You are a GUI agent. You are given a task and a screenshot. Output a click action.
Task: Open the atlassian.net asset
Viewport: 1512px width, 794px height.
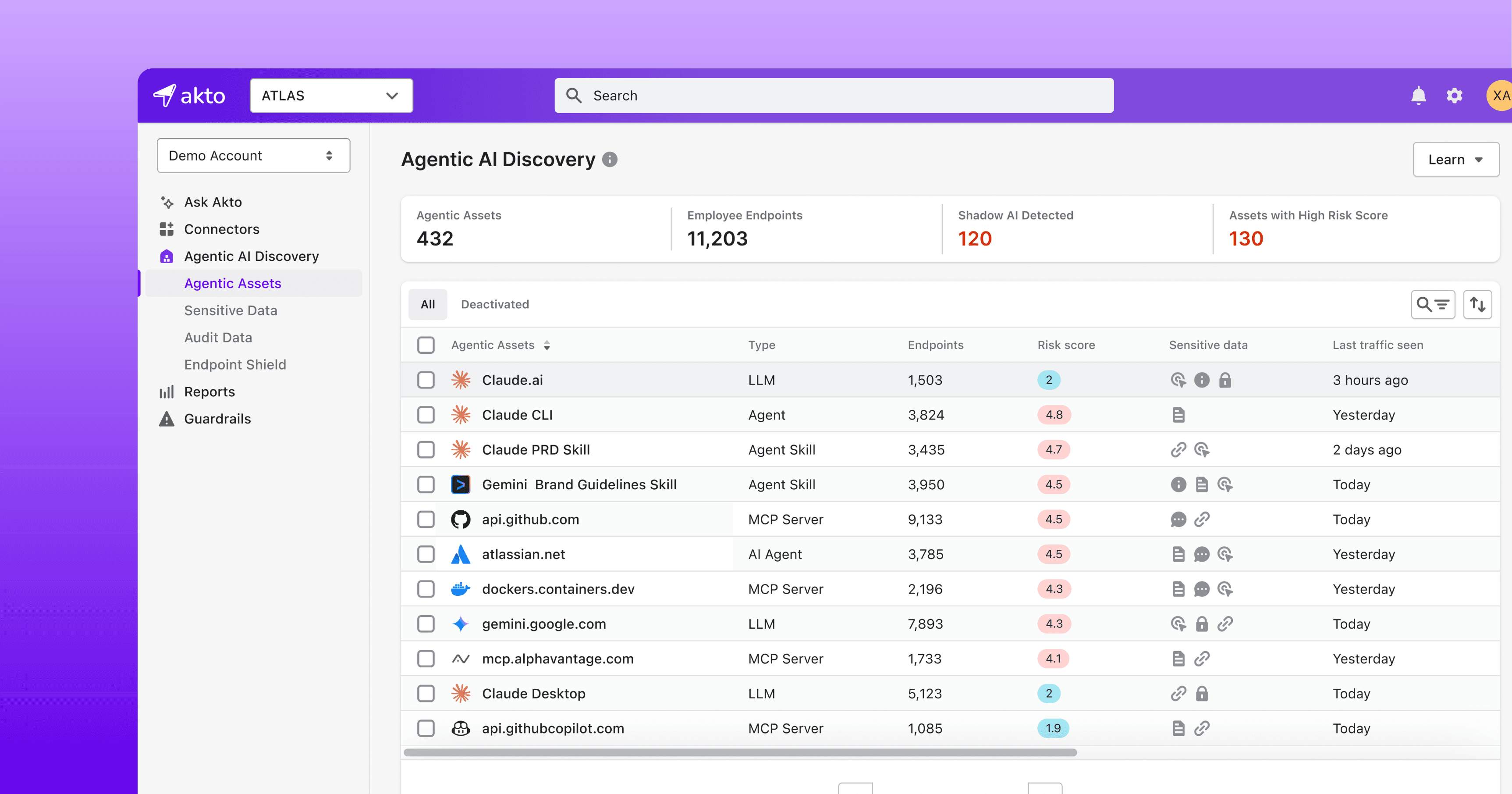tap(524, 554)
